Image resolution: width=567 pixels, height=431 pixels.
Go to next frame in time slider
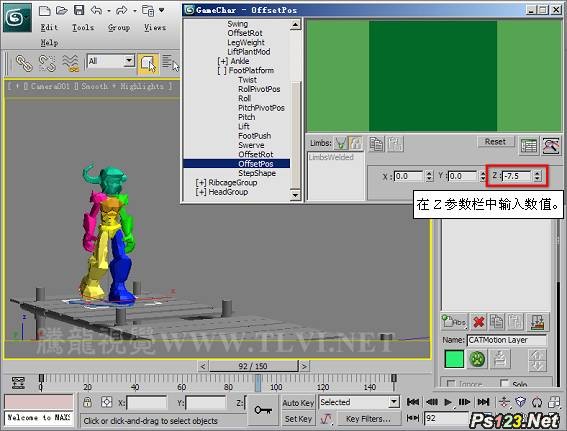click(304, 366)
